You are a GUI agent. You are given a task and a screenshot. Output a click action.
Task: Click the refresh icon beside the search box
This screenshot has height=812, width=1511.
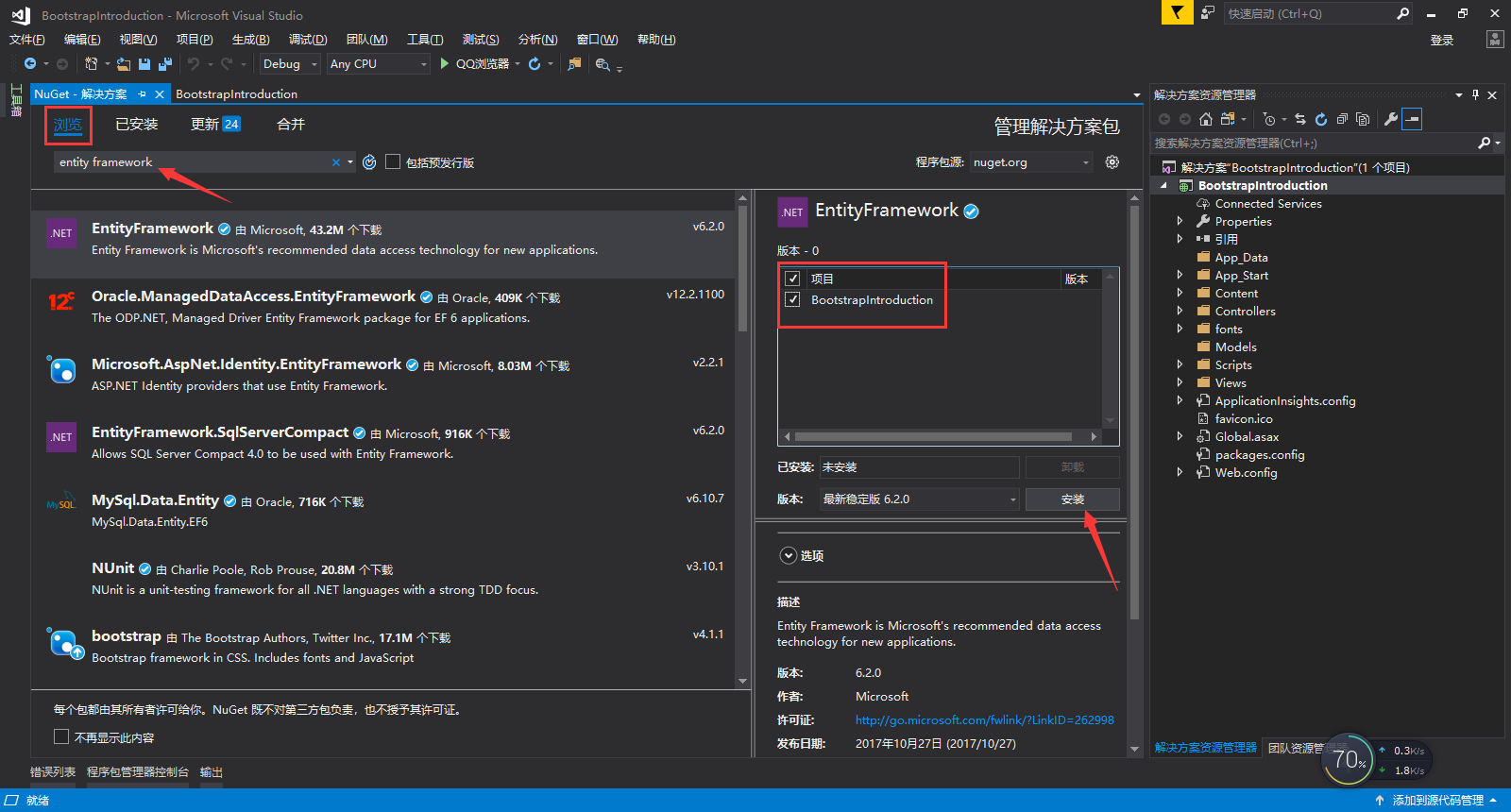(369, 162)
